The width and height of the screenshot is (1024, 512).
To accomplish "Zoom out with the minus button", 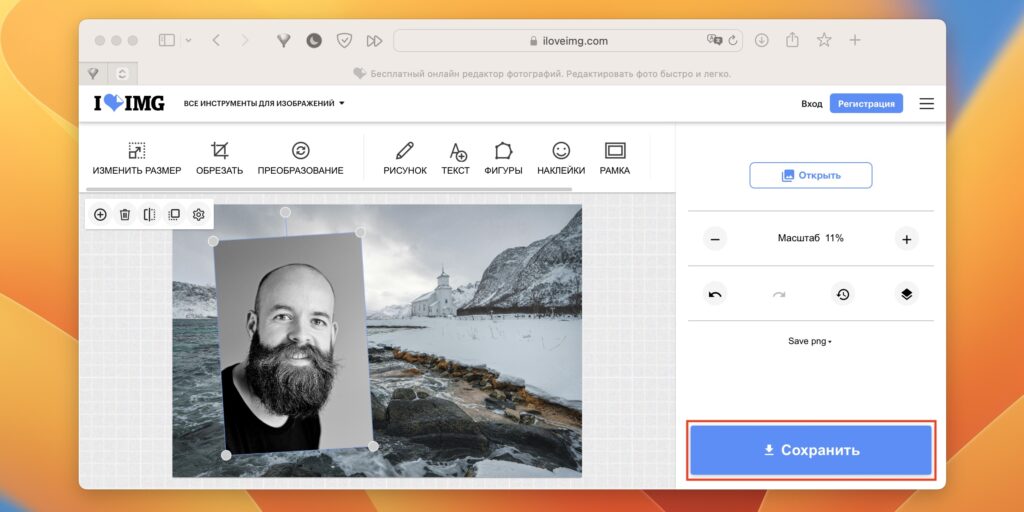I will tap(715, 239).
